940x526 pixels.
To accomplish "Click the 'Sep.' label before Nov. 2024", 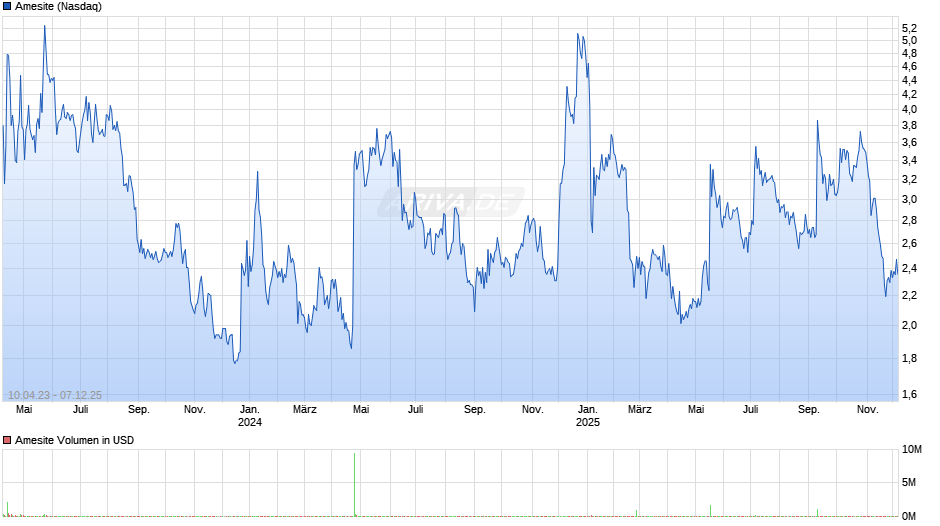I will (474, 410).
